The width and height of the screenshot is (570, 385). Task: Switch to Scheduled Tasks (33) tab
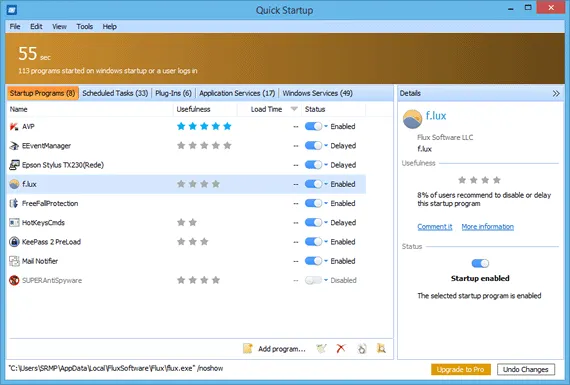(x=115, y=93)
